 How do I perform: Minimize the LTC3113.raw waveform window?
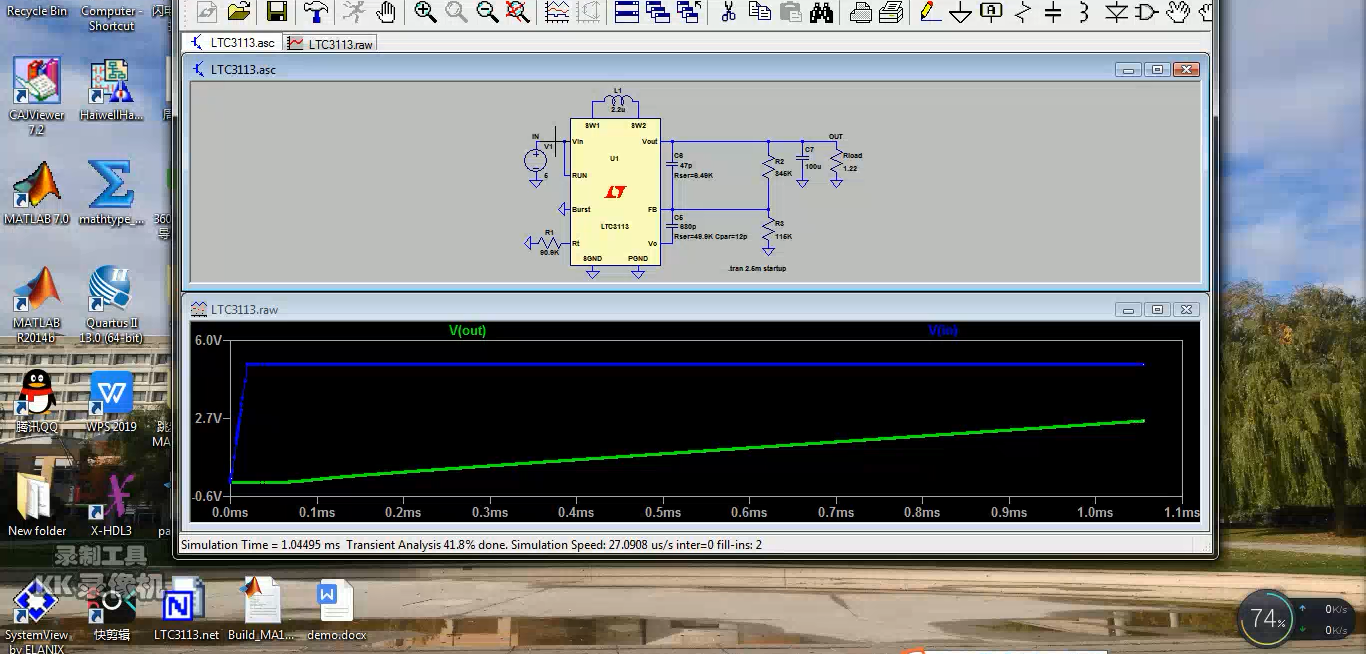click(x=1129, y=310)
